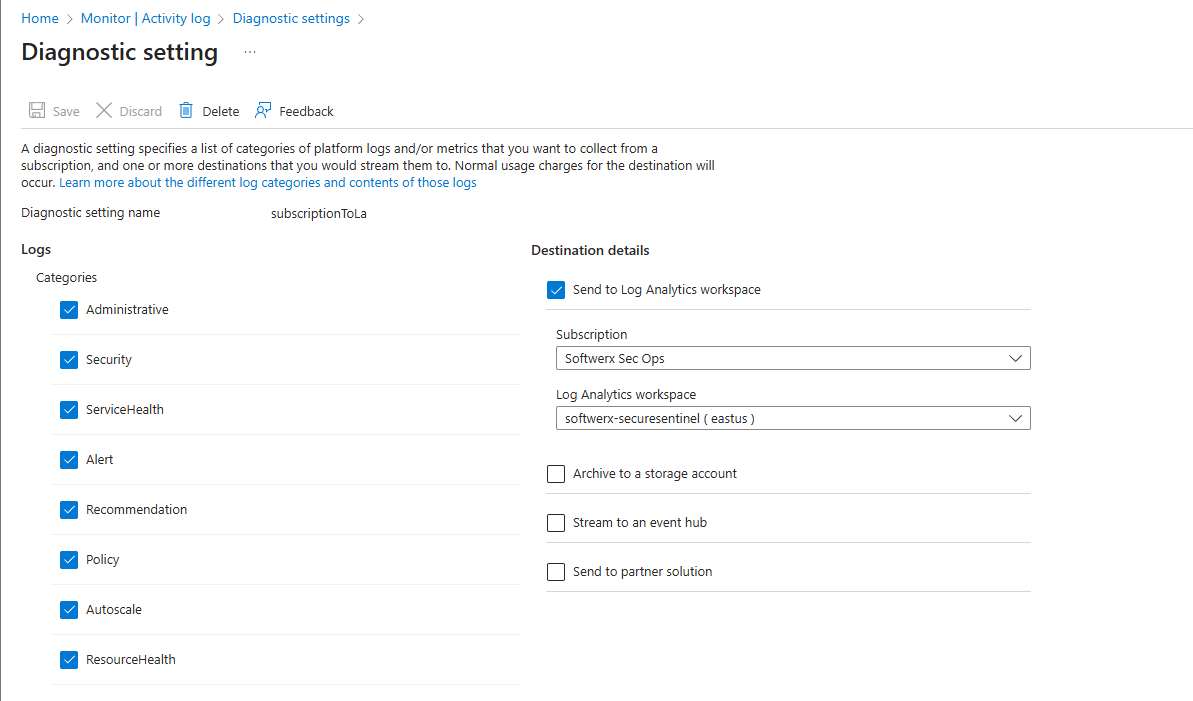Disable the ServiceHealth log category
The image size is (1193, 701).
point(69,410)
